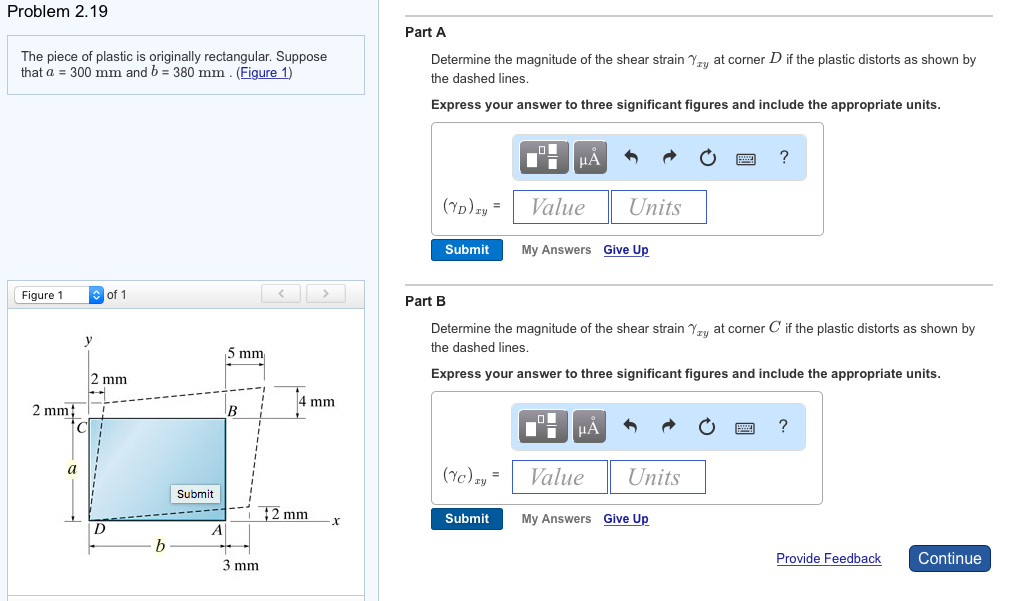Click the units symbol (µÅ) icon in Part B
1011x601 pixels.
pyautogui.click(x=590, y=427)
